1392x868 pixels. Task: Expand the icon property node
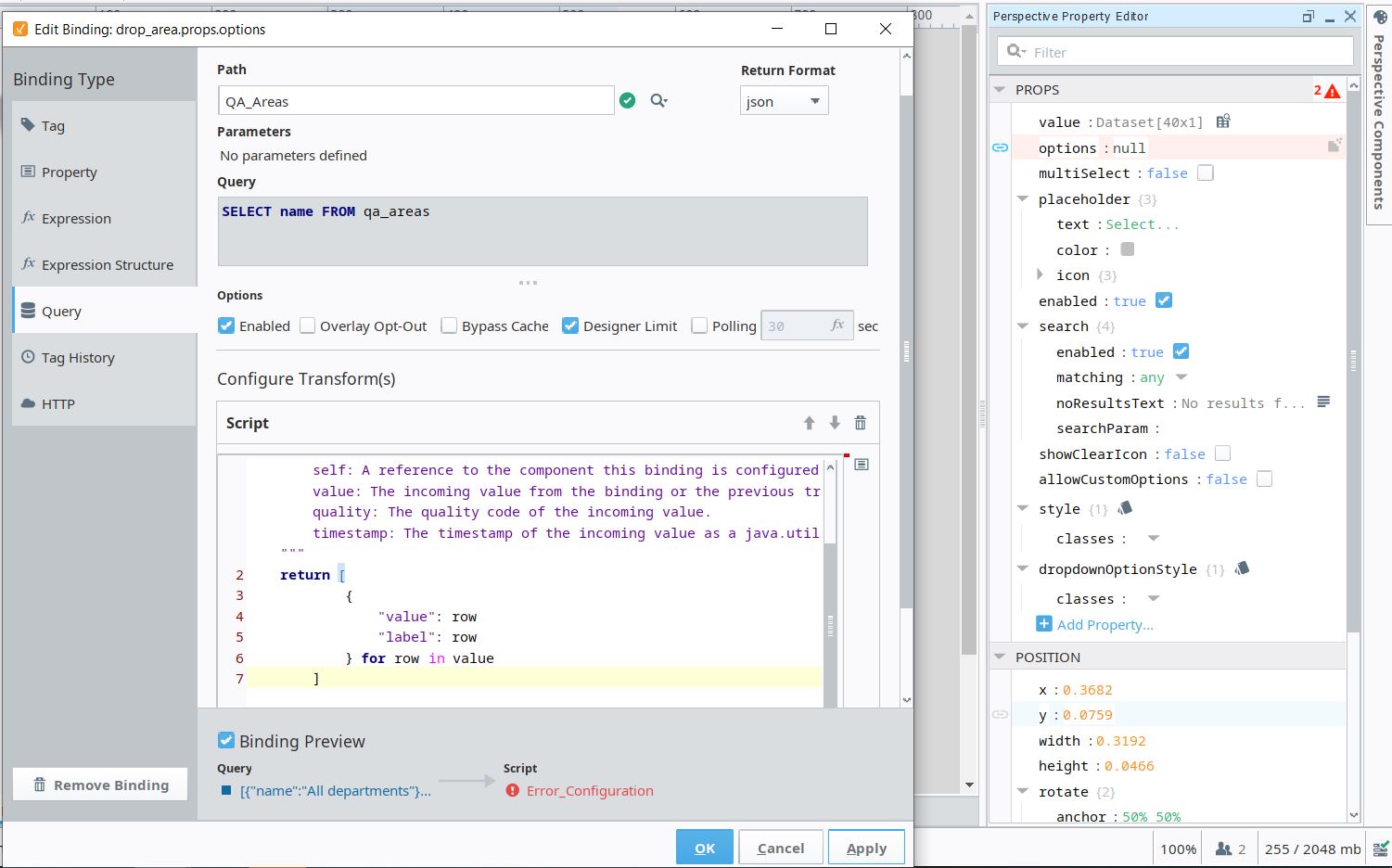tap(1040, 274)
